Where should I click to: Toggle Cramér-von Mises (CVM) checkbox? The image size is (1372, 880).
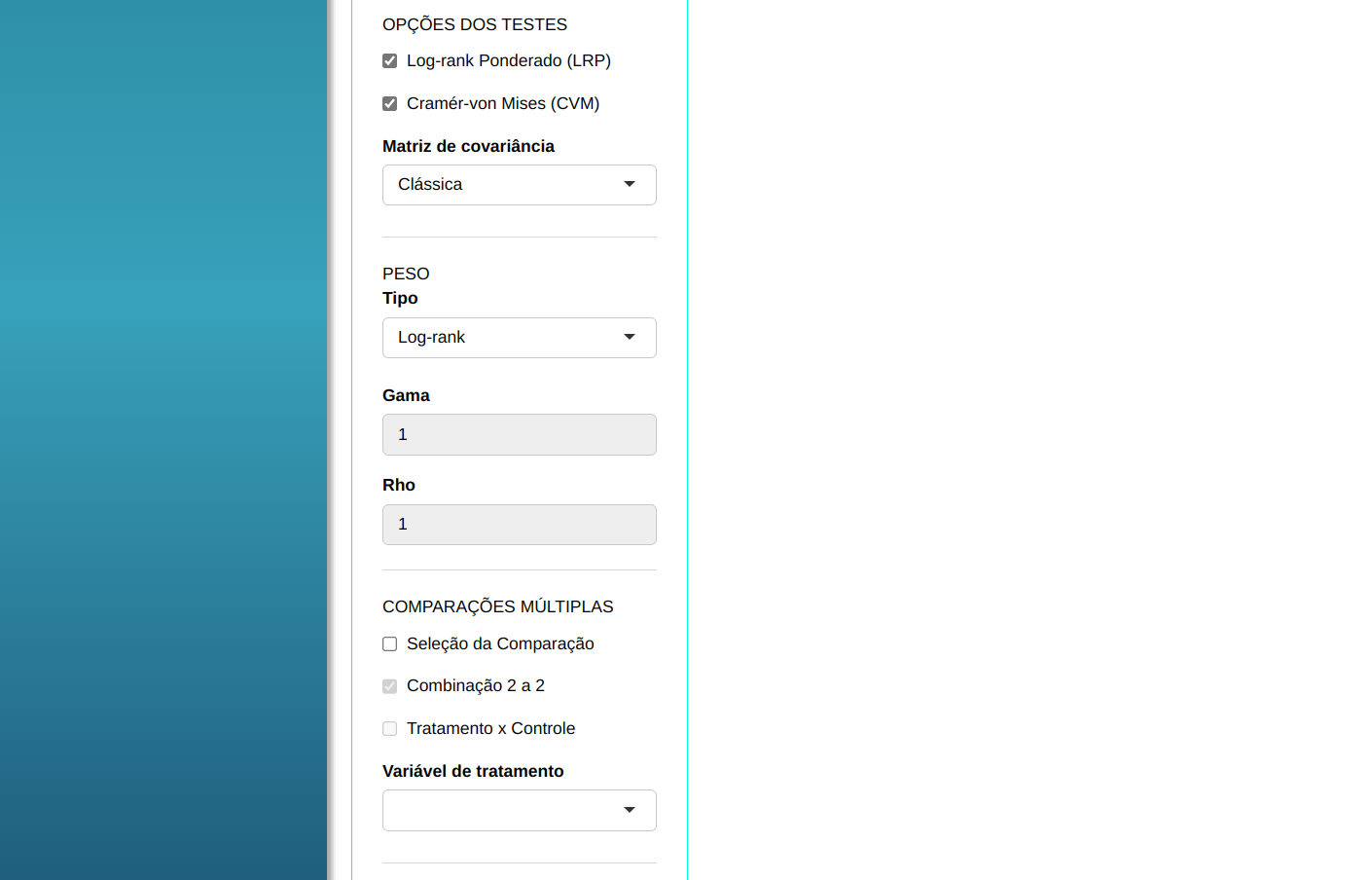[x=390, y=104]
